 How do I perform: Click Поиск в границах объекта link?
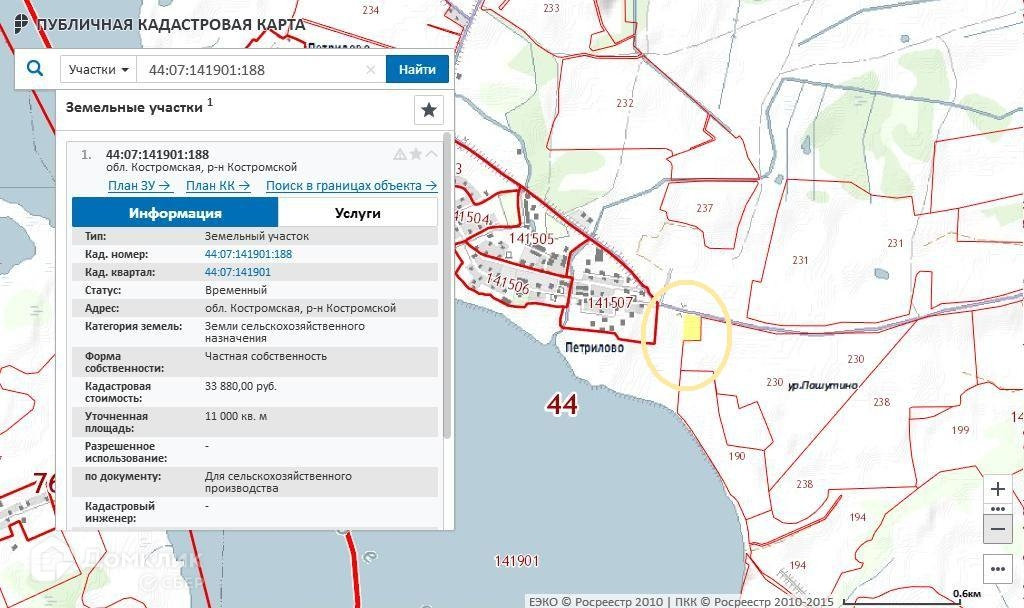(350, 186)
